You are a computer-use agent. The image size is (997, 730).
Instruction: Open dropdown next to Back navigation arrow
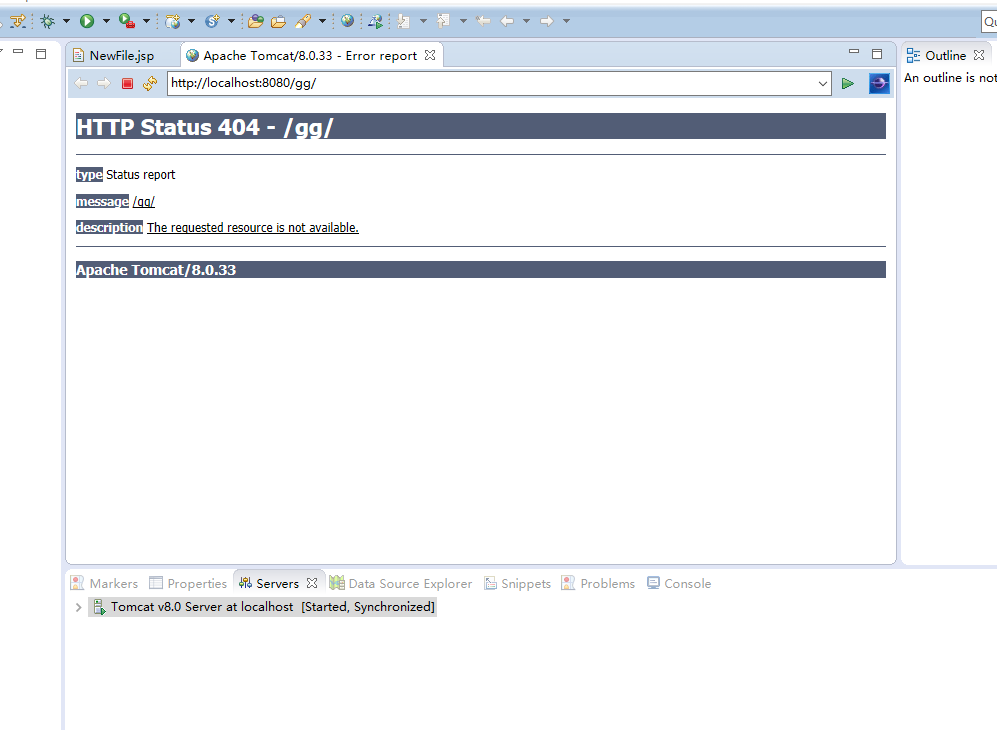[x=526, y=21]
